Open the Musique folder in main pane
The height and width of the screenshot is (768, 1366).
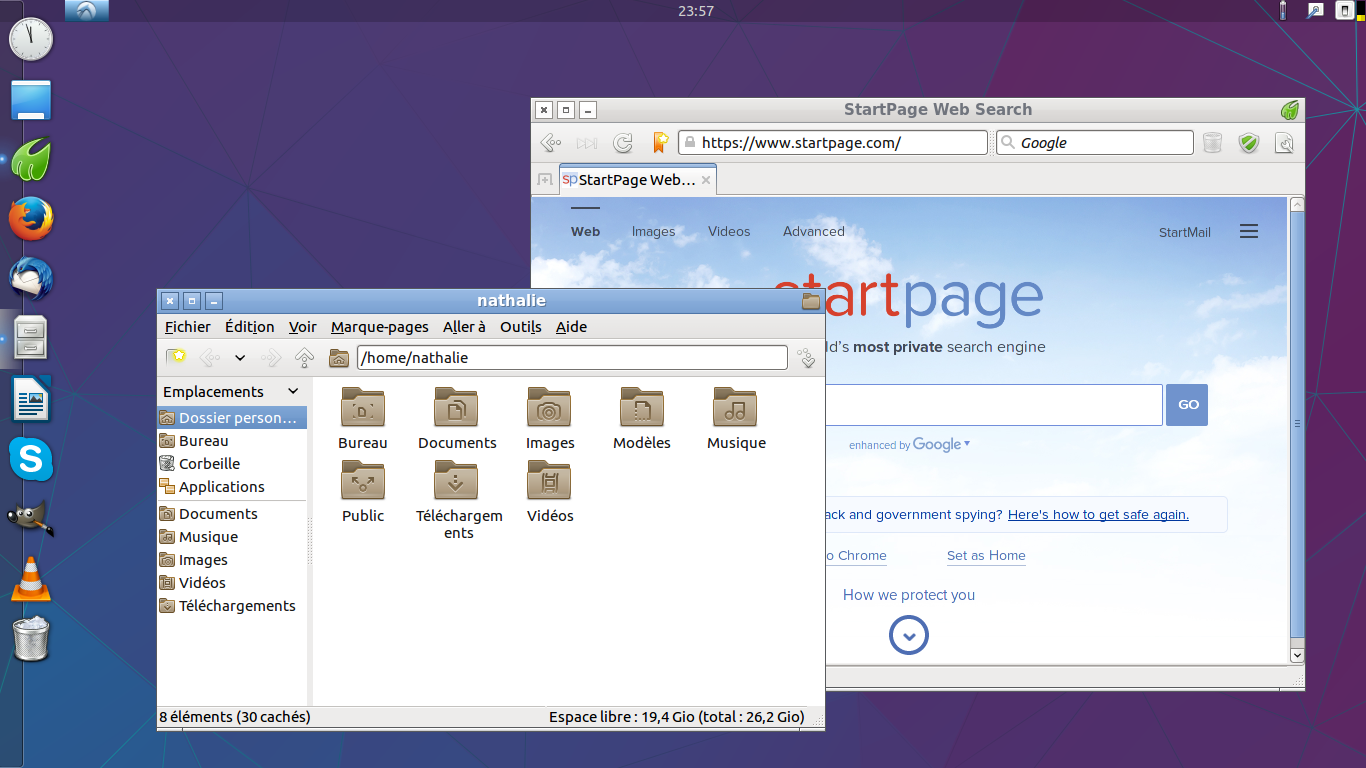(x=736, y=419)
